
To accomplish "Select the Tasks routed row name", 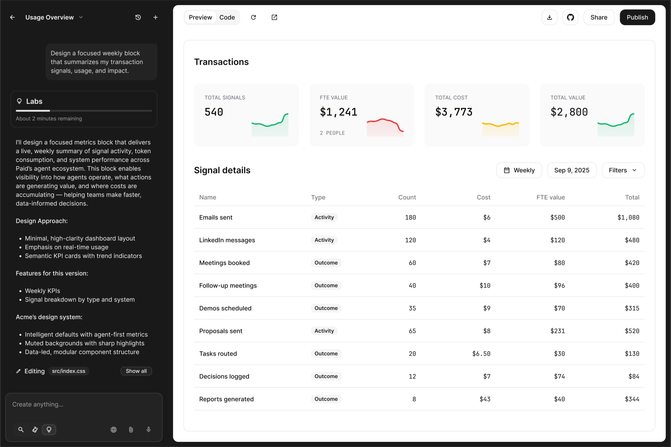I will 218,354.
